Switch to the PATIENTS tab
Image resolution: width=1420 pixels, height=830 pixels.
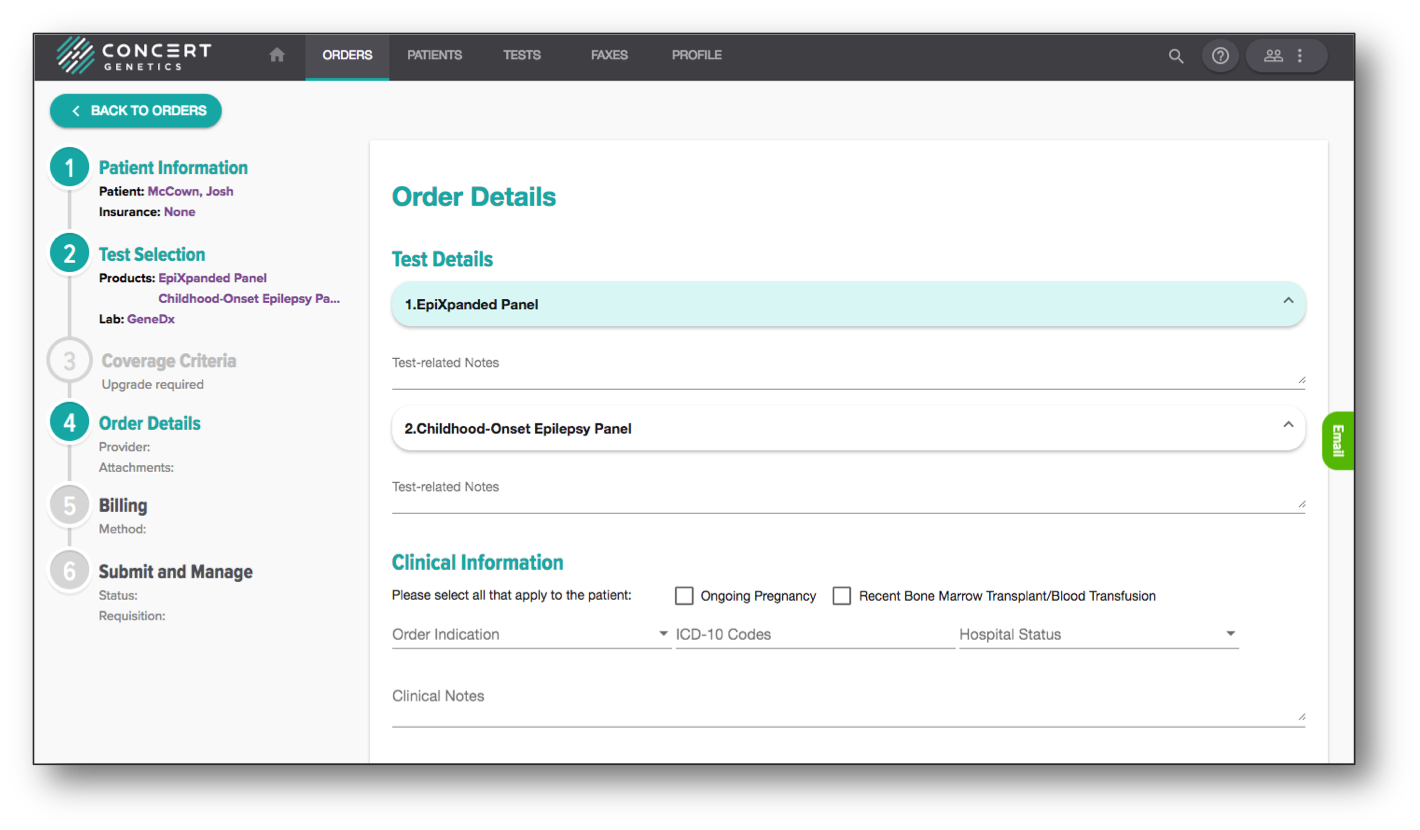click(x=435, y=56)
